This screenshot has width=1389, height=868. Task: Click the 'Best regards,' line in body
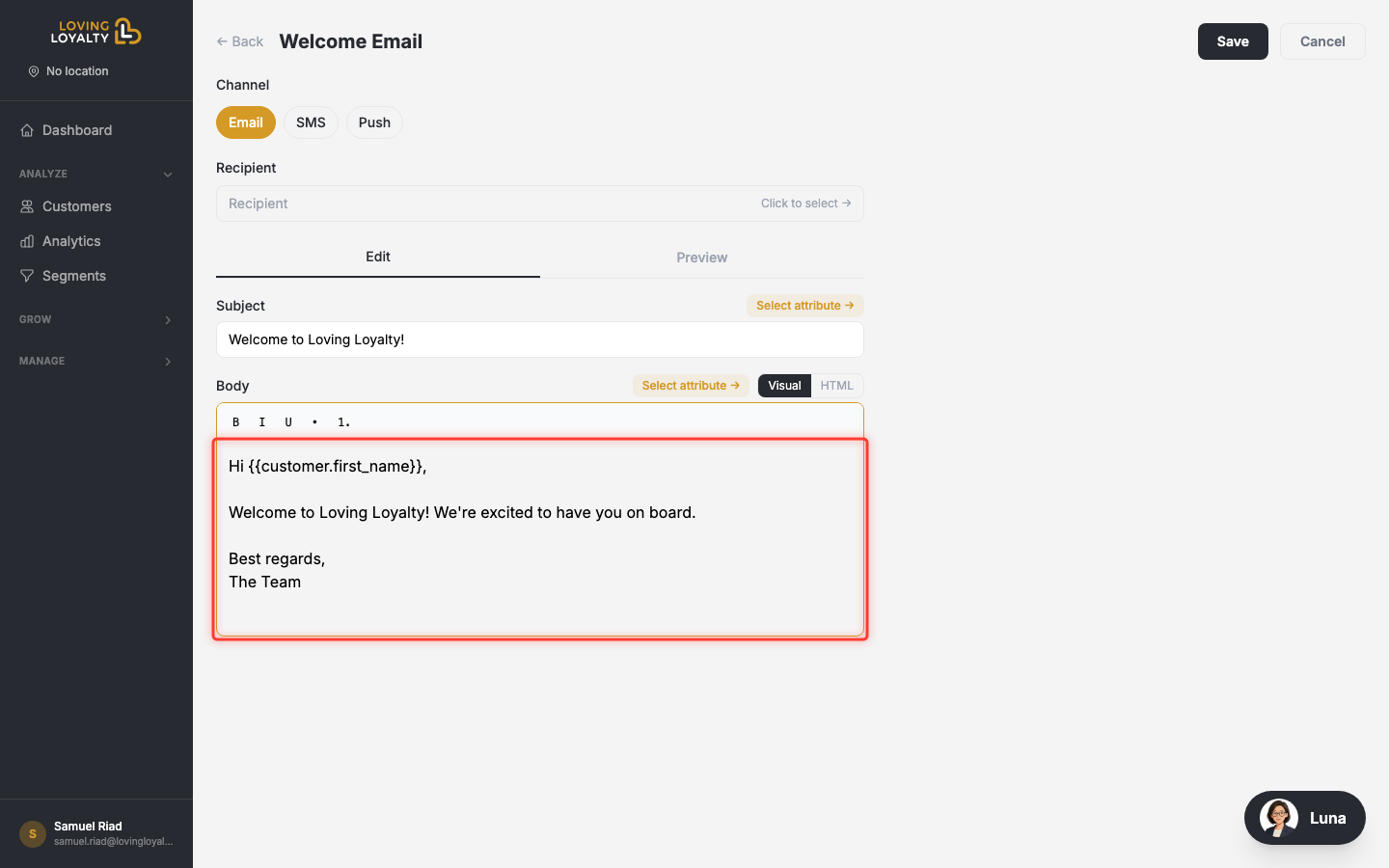pyautogui.click(x=277, y=558)
